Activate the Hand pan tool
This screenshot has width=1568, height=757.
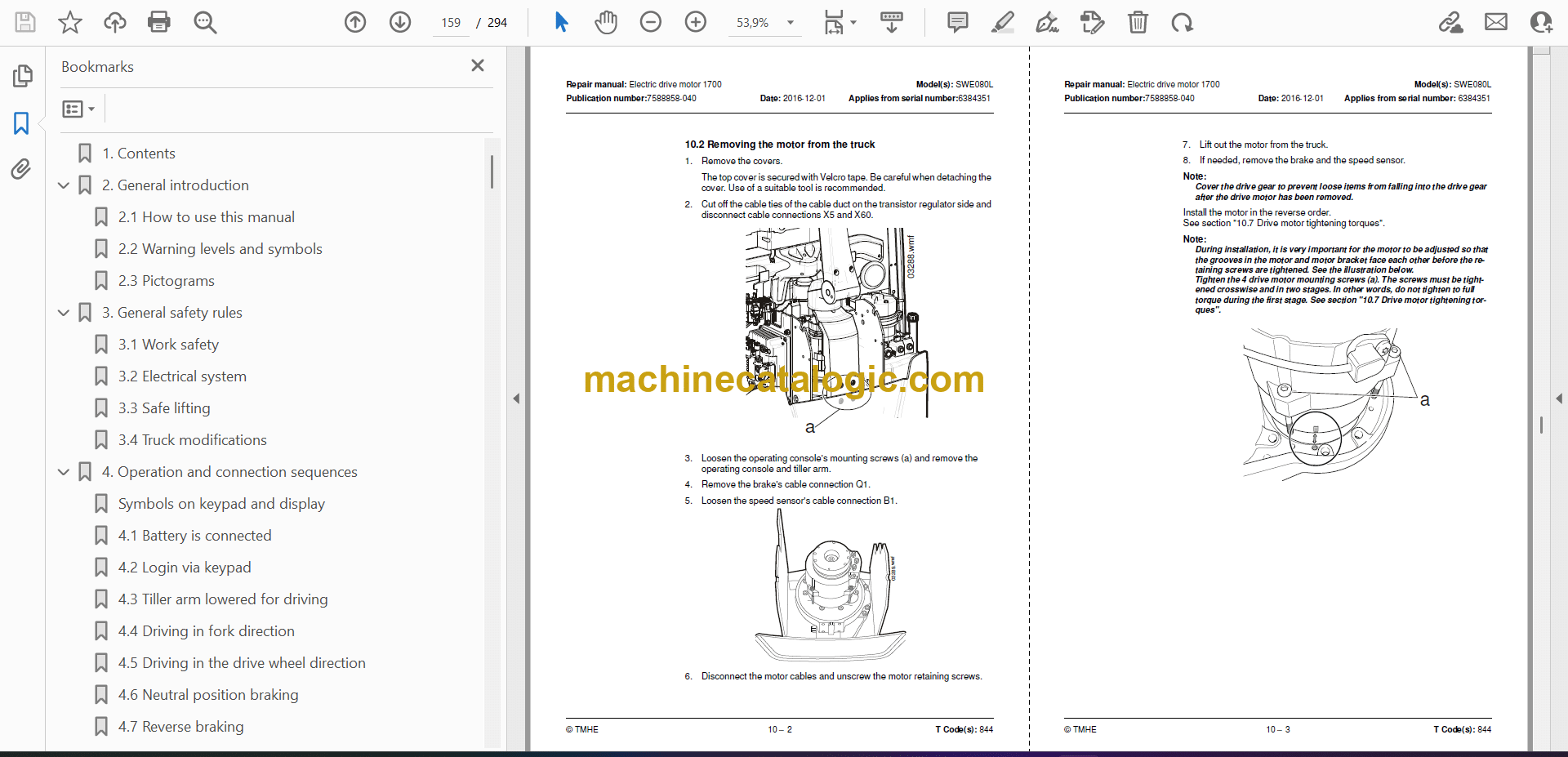pyautogui.click(x=606, y=22)
